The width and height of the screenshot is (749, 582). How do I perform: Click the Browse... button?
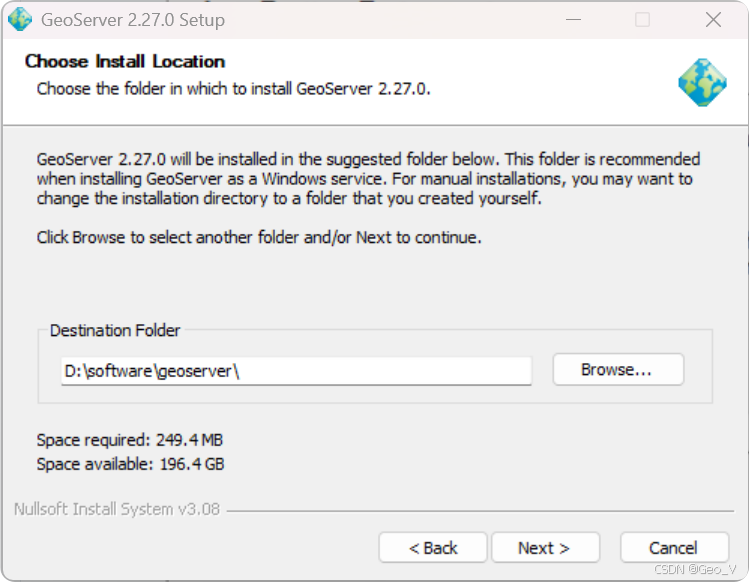[x=618, y=369]
